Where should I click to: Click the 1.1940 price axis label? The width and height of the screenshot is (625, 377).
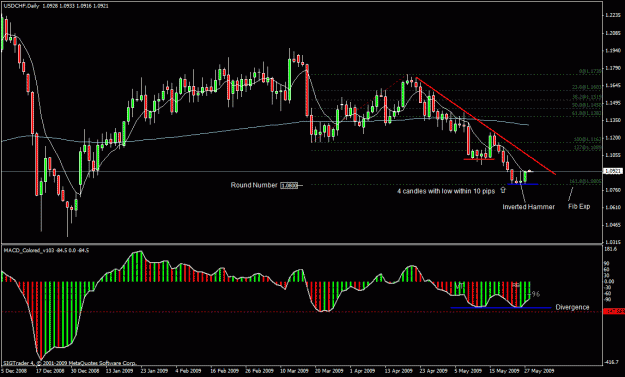click(613, 51)
